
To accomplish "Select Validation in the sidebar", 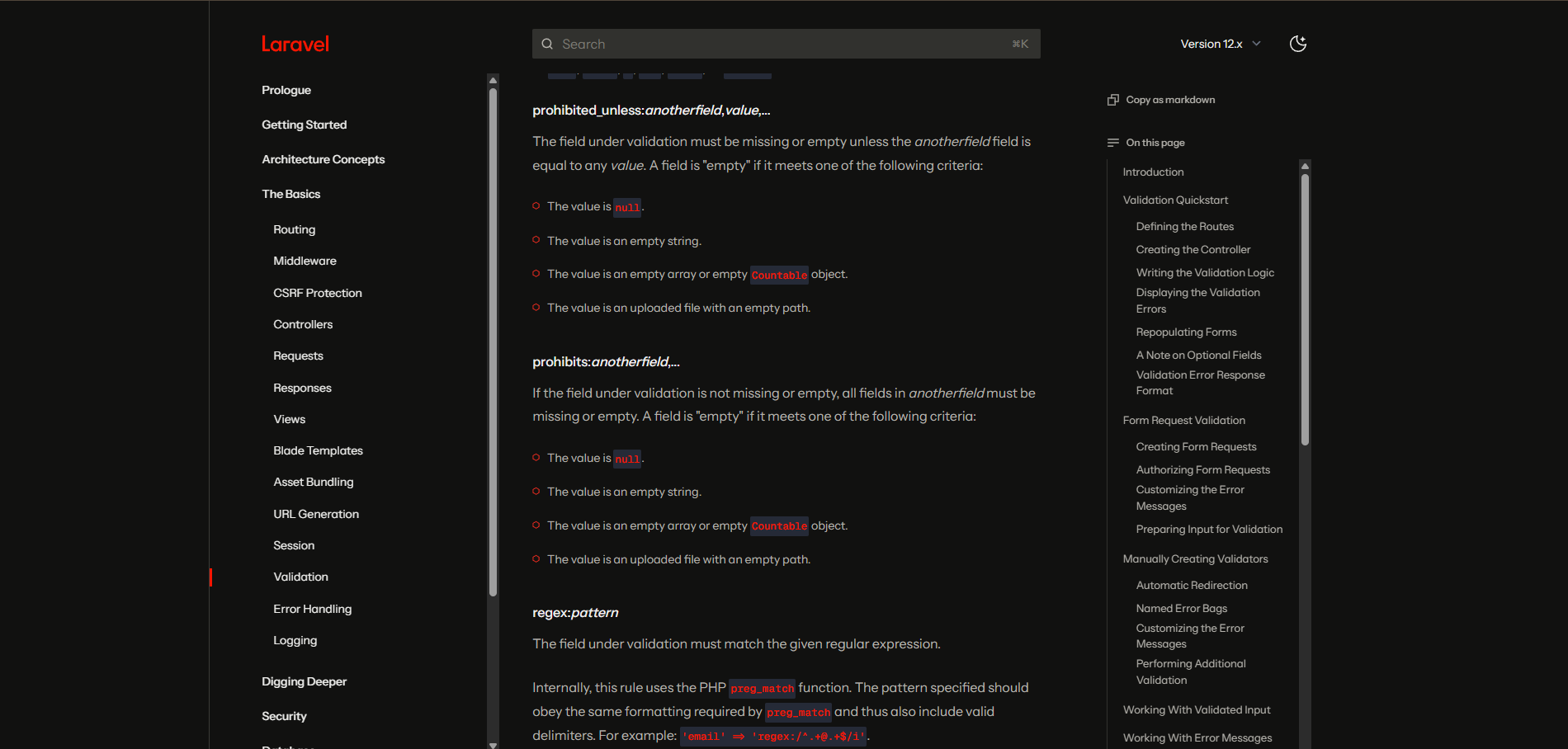I will pos(300,577).
